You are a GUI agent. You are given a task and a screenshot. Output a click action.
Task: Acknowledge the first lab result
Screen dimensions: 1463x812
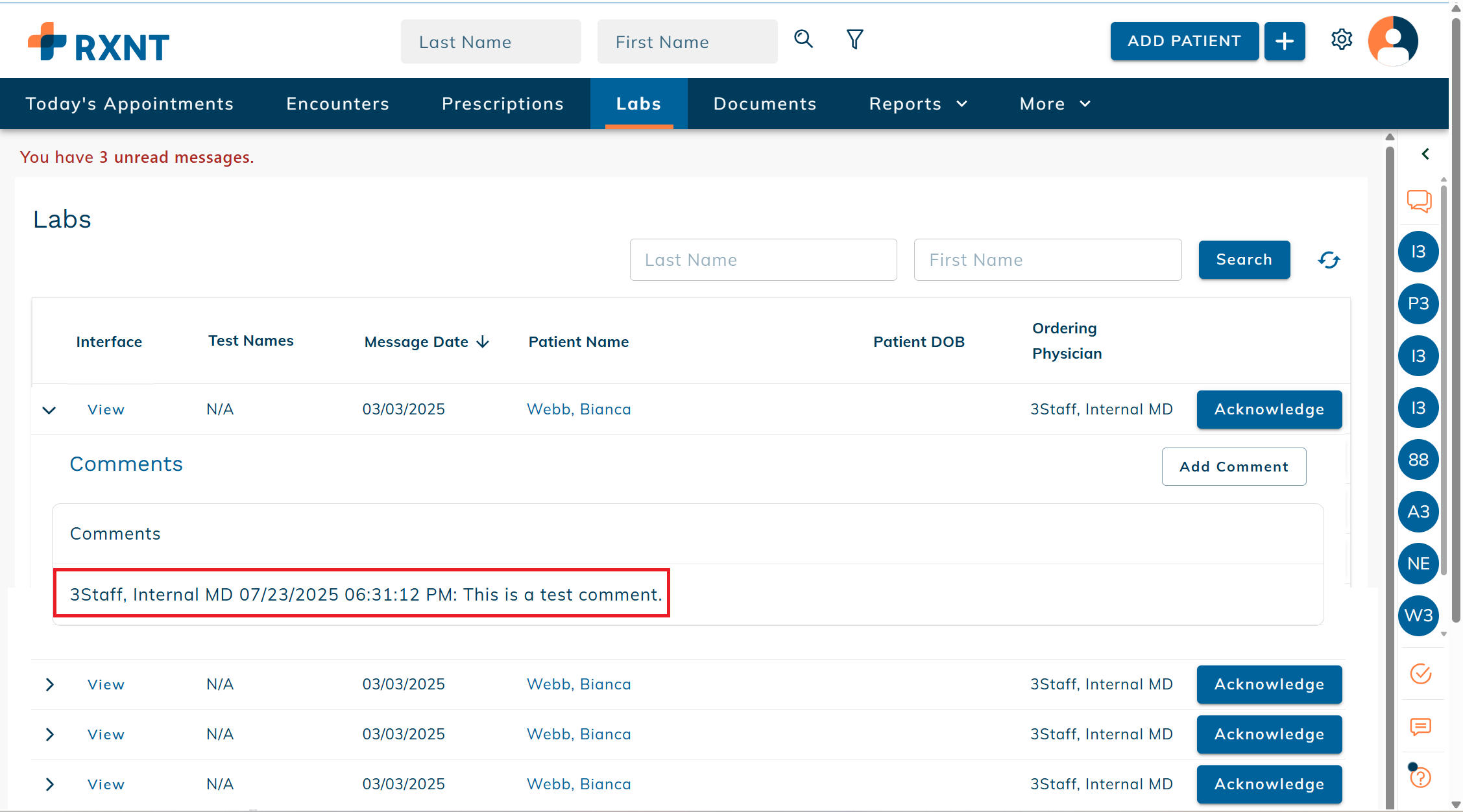pyautogui.click(x=1268, y=409)
